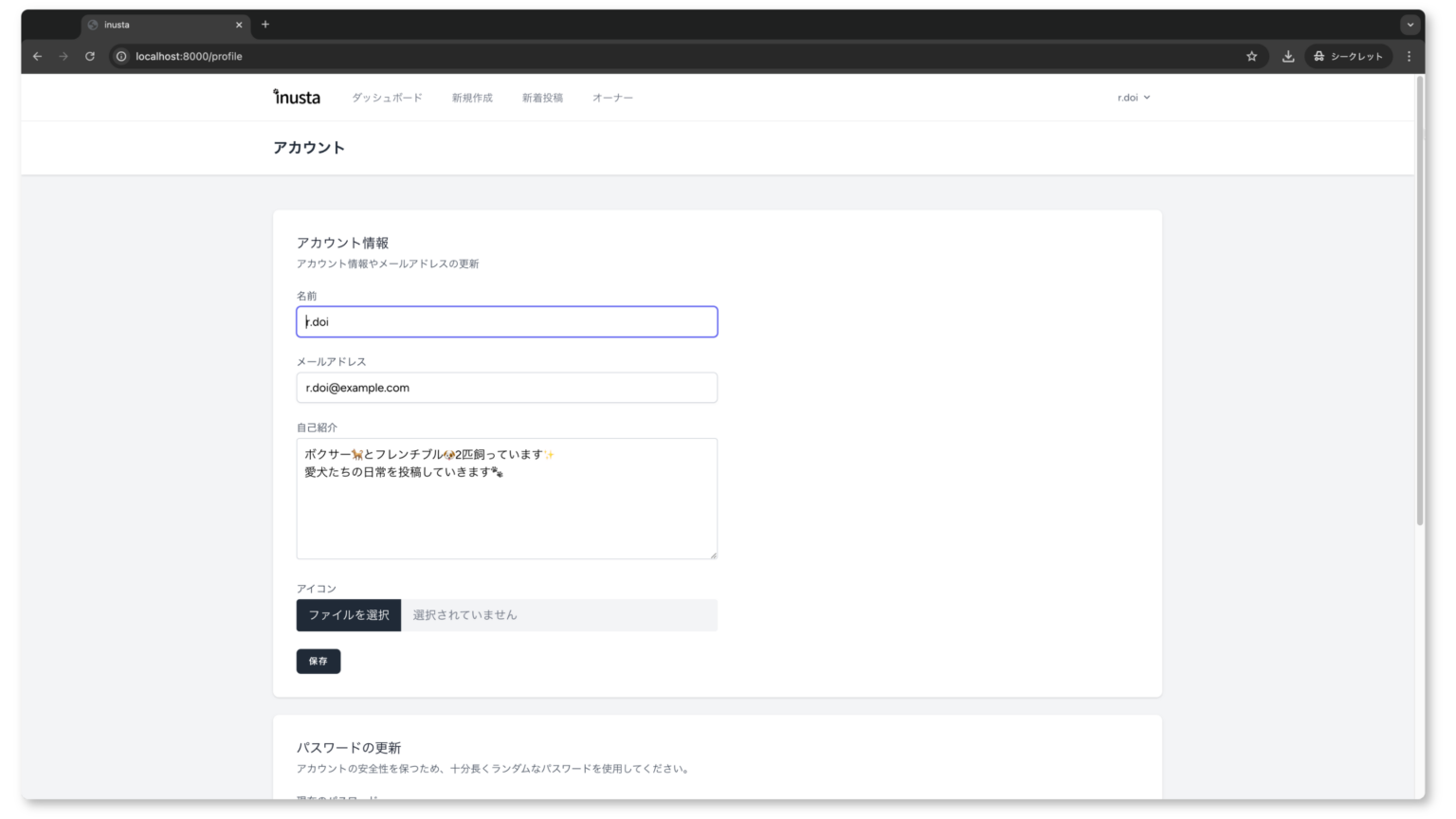Click inside the 自己紹介 textarea
This screenshot has width=1456, height=819.
coord(506,512)
